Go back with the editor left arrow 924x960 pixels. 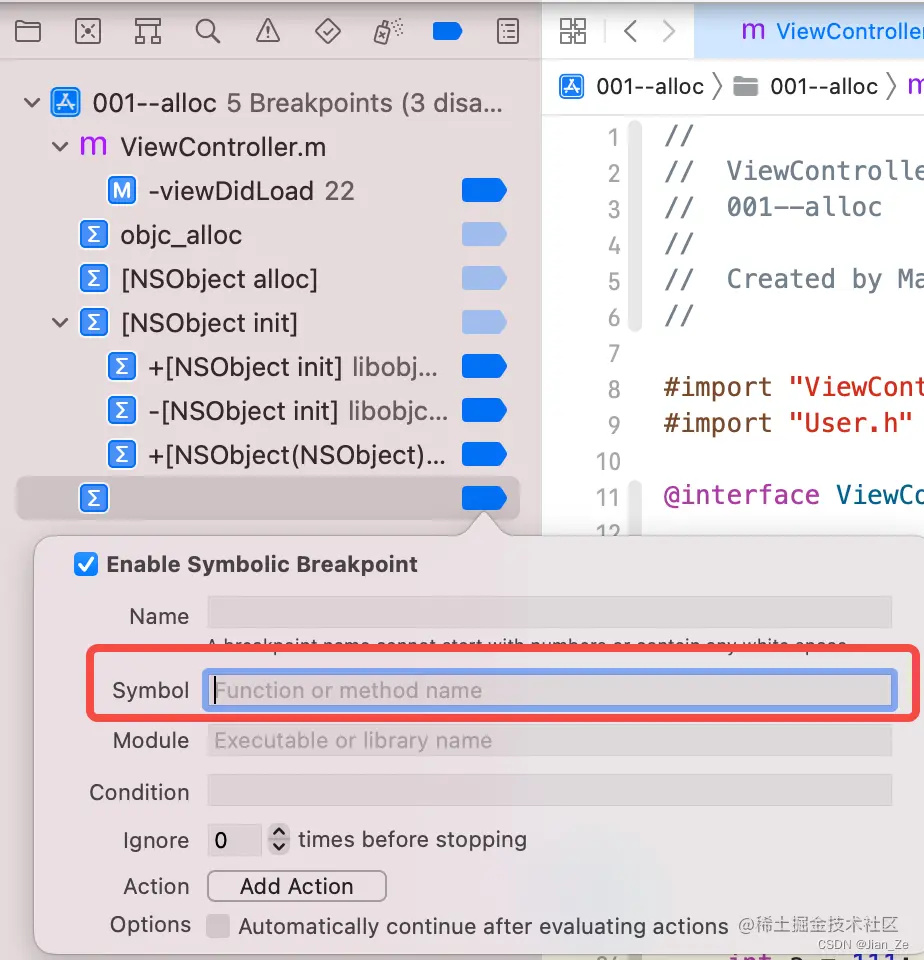pos(631,31)
